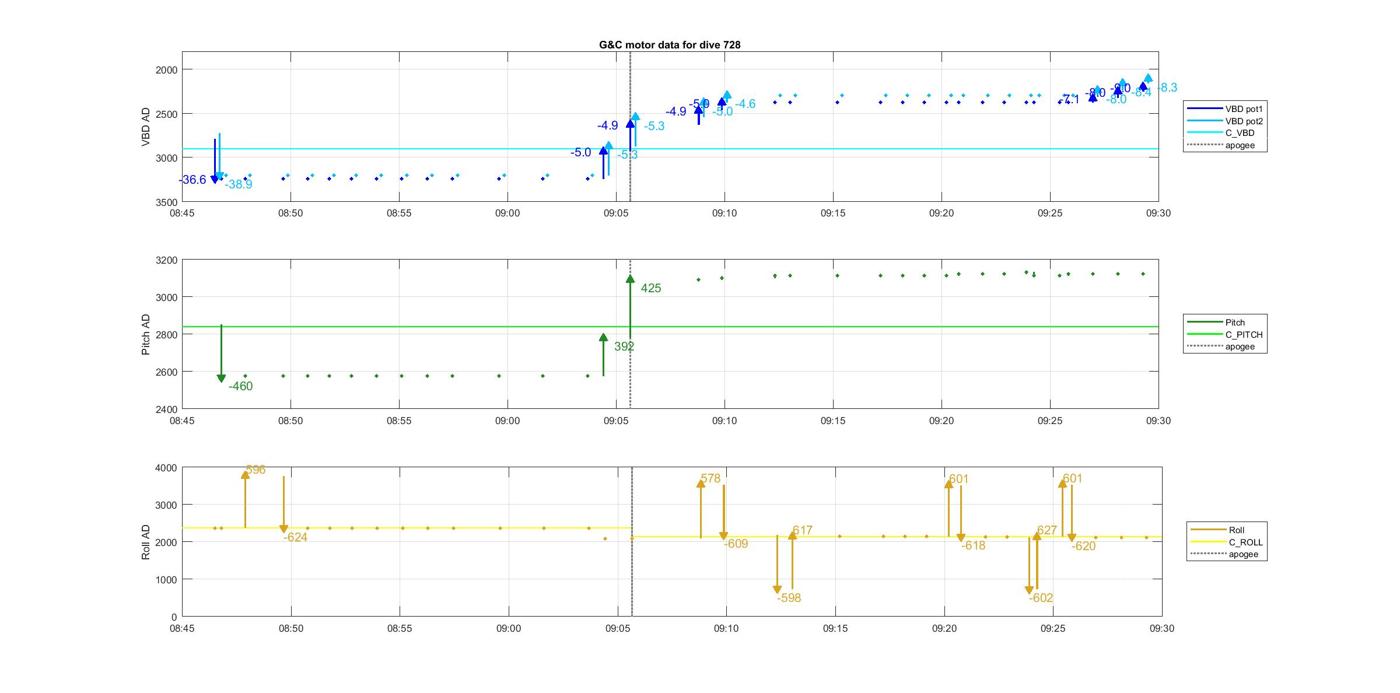
Task: Select the 'Roll AD' y-axis label
Action: tap(146, 542)
